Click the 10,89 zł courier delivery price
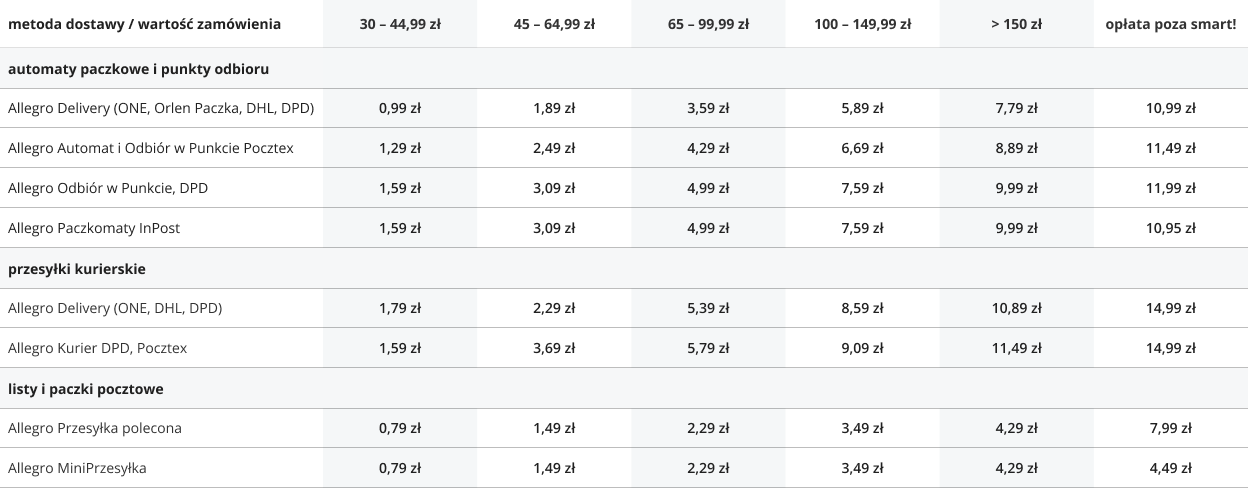Screen dimensions: 1248x488 (1016, 308)
